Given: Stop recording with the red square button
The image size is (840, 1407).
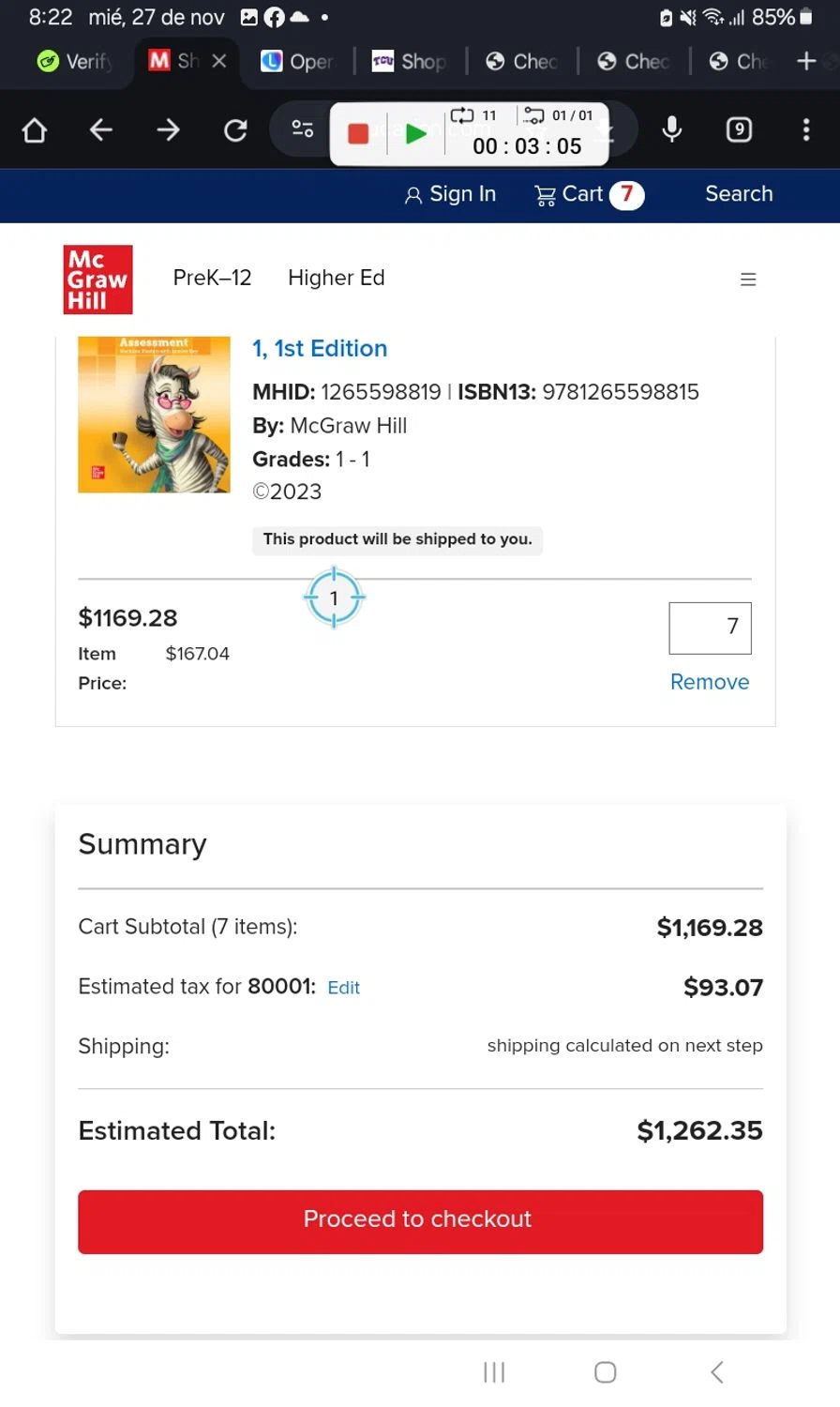Looking at the screenshot, I should [358, 133].
